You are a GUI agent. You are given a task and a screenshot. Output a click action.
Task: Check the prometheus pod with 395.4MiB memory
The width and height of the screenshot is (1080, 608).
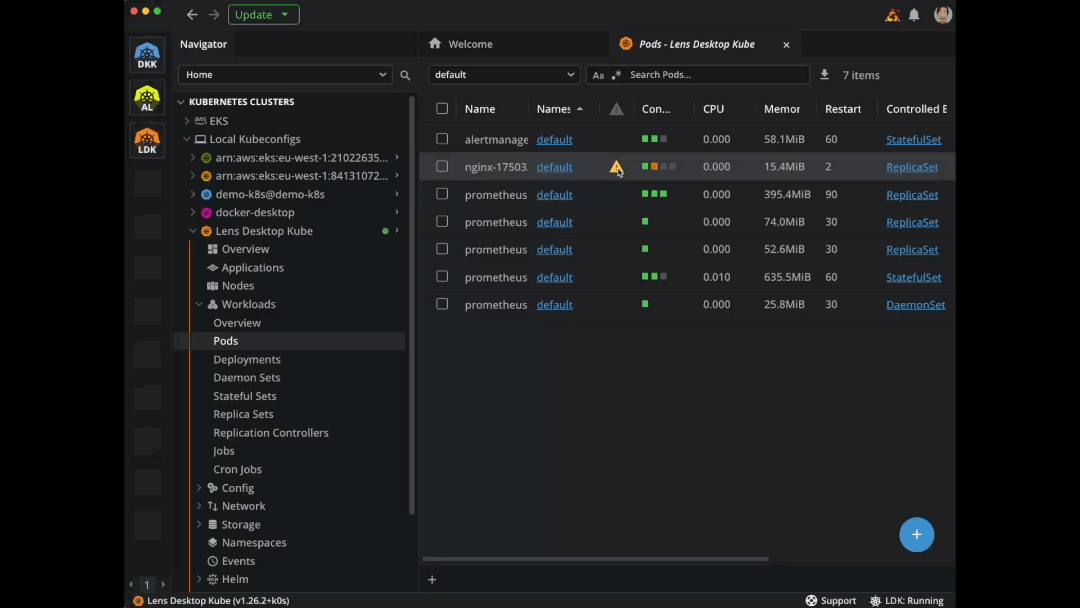click(442, 194)
